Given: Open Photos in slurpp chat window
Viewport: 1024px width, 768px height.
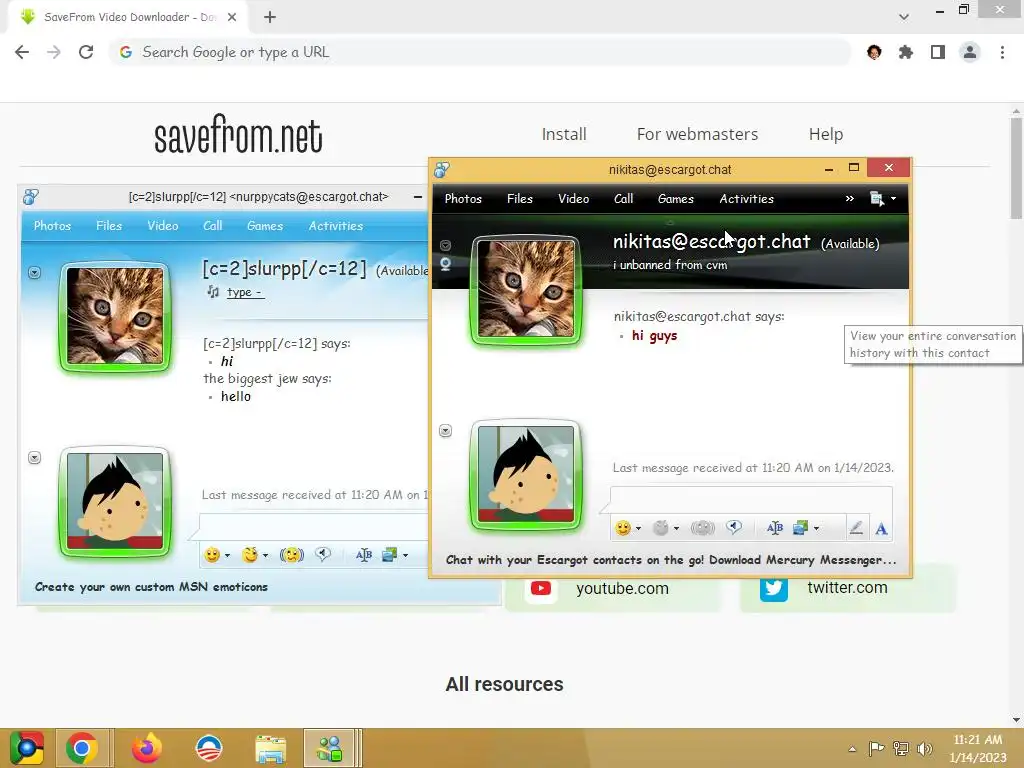Looking at the screenshot, I should pos(52,225).
